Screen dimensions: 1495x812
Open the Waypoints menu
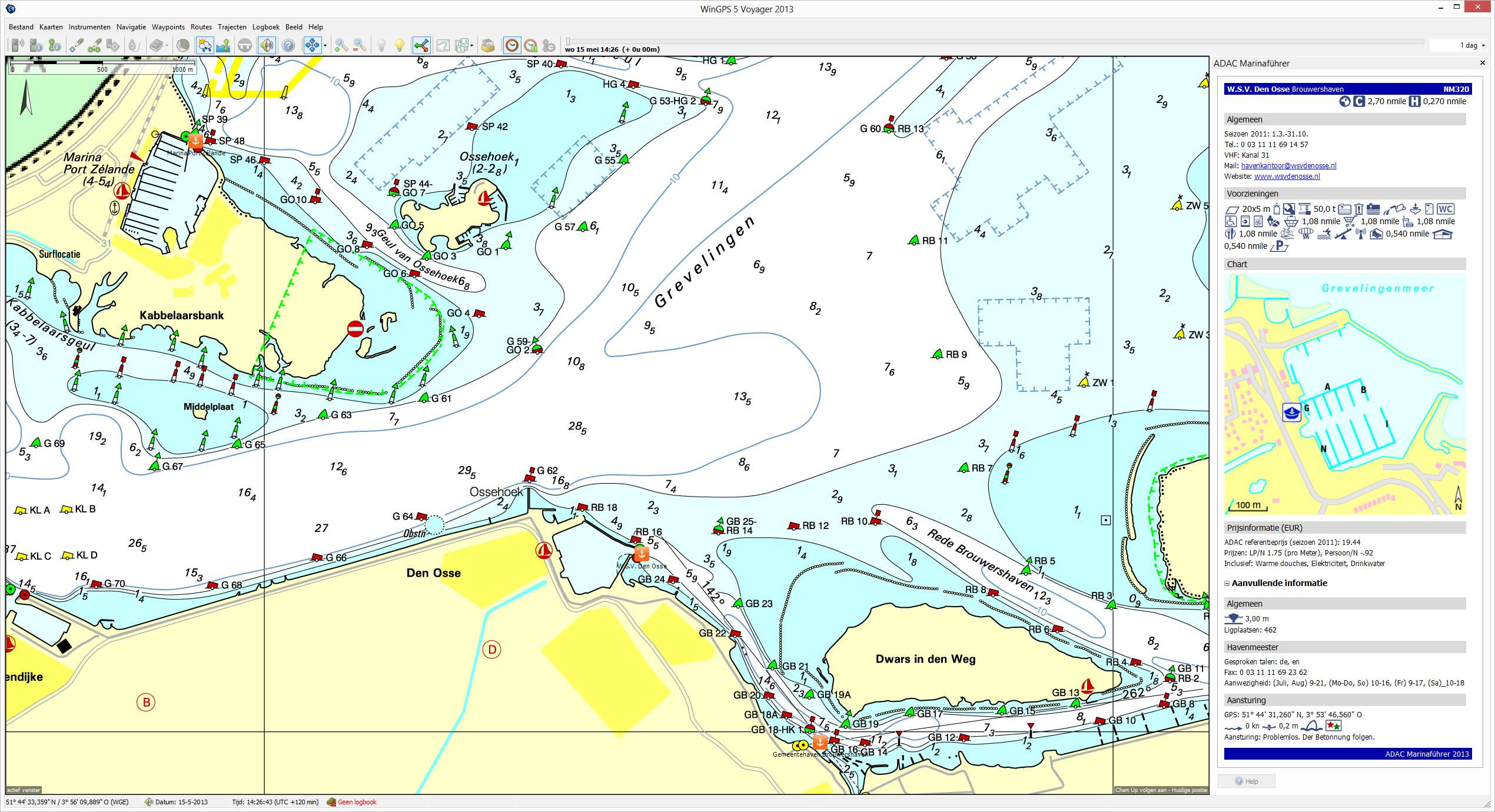168,27
